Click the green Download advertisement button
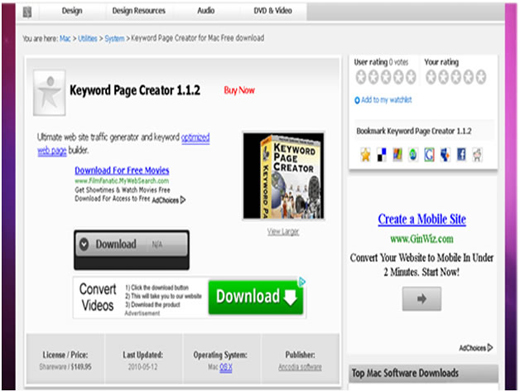 (256, 297)
